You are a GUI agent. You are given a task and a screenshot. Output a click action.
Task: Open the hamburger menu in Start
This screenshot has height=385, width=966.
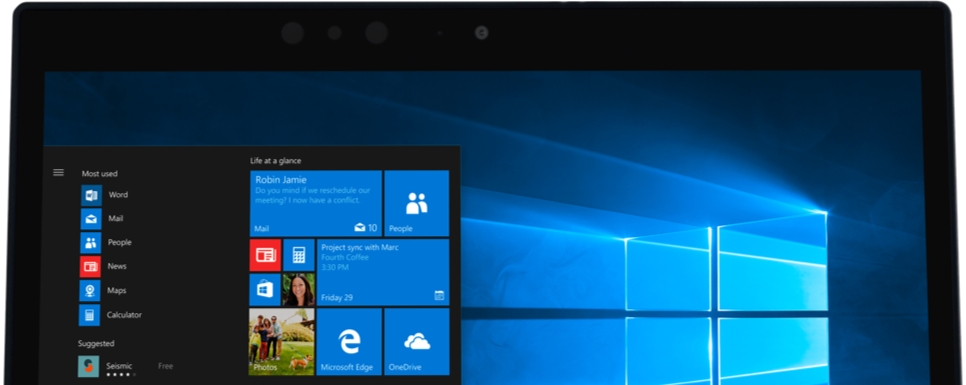click(59, 172)
